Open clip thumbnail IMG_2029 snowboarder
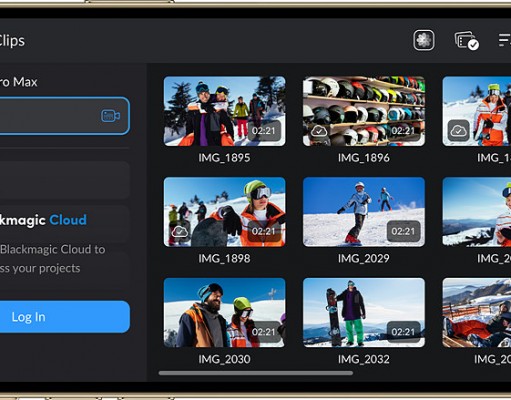 coord(364,212)
